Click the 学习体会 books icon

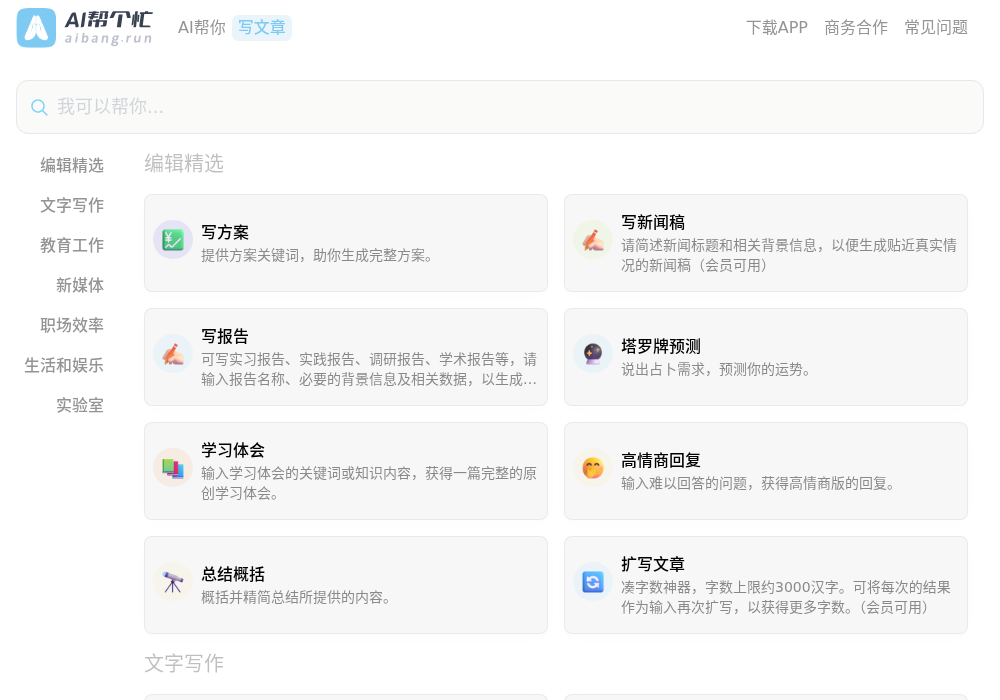coord(173,468)
